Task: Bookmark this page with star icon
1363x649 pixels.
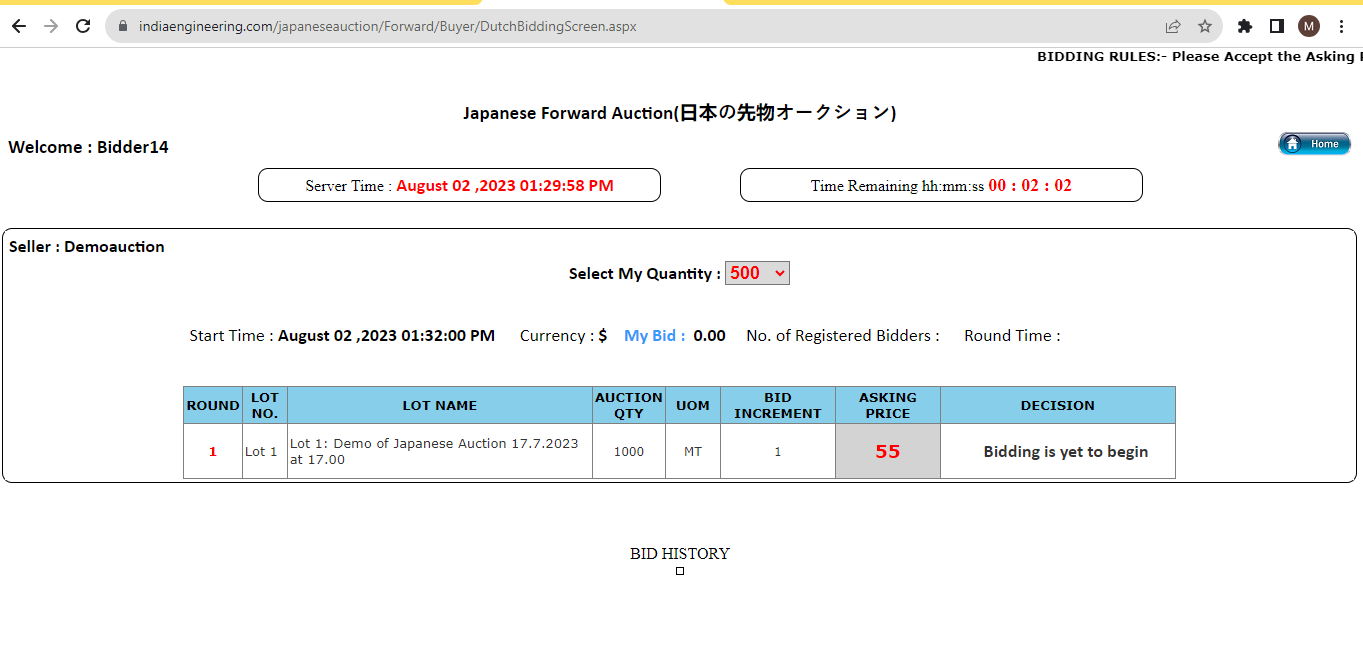Action: 1205,26
